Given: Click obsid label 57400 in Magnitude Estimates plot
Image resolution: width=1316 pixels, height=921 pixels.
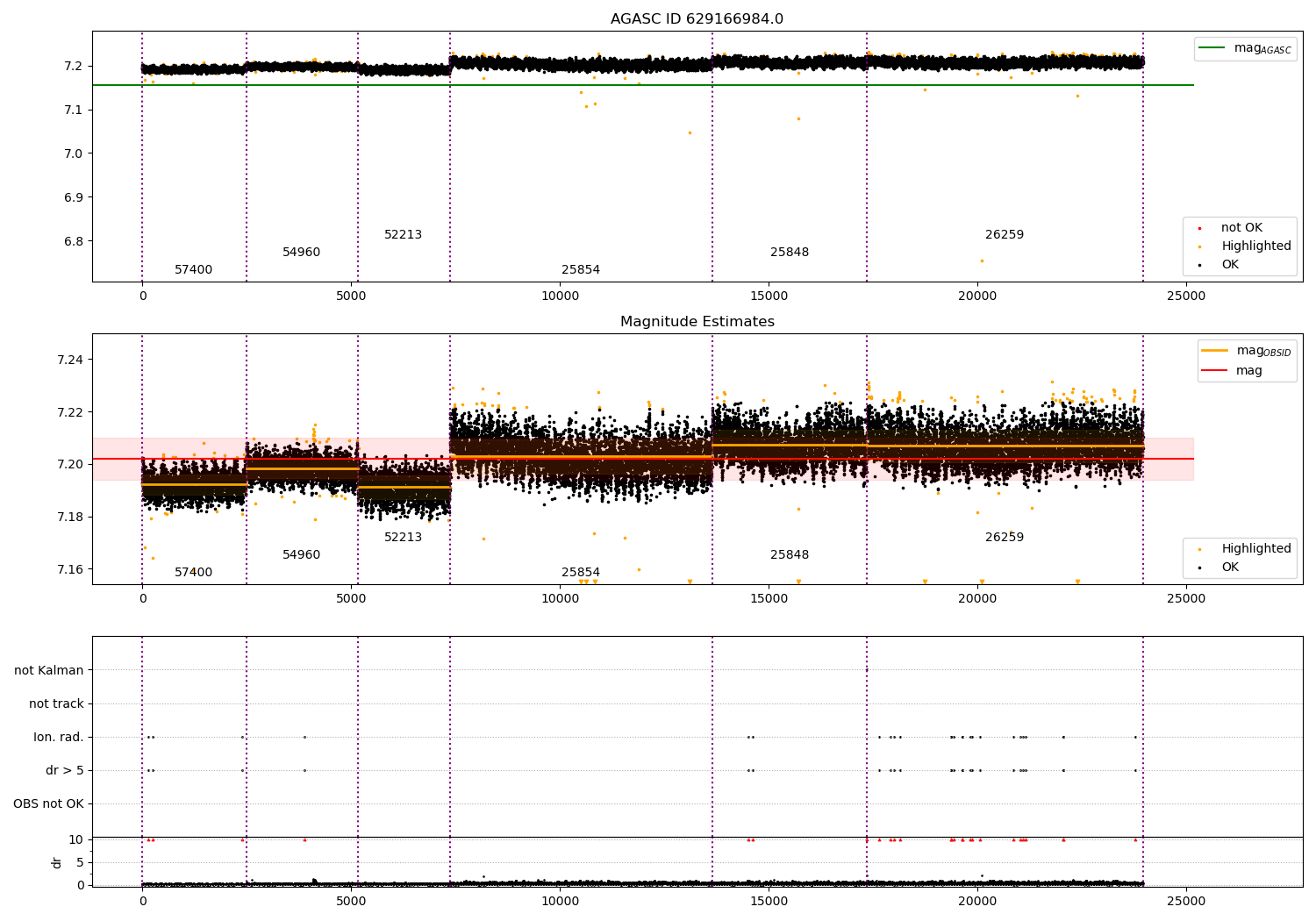Looking at the screenshot, I should (x=193, y=572).
